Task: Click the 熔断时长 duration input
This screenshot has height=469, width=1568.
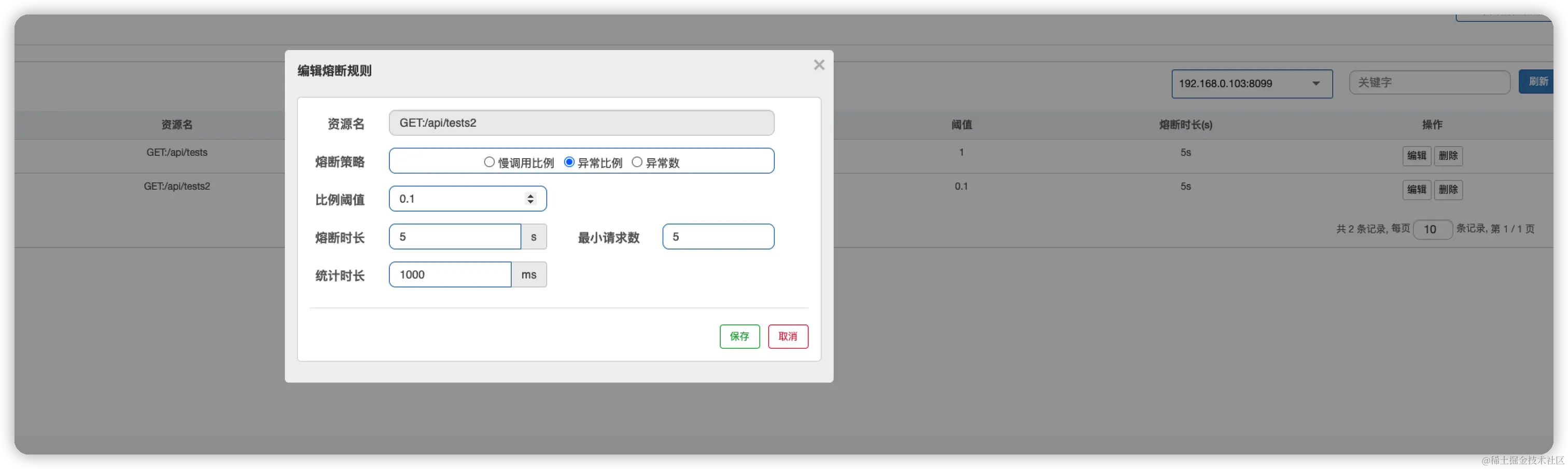Action: point(455,237)
